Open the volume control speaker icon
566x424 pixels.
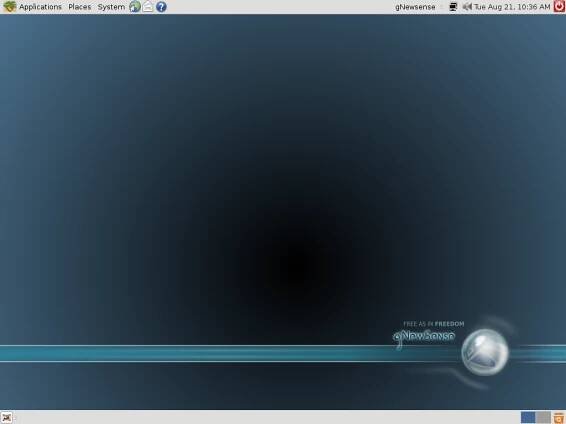click(467, 6)
